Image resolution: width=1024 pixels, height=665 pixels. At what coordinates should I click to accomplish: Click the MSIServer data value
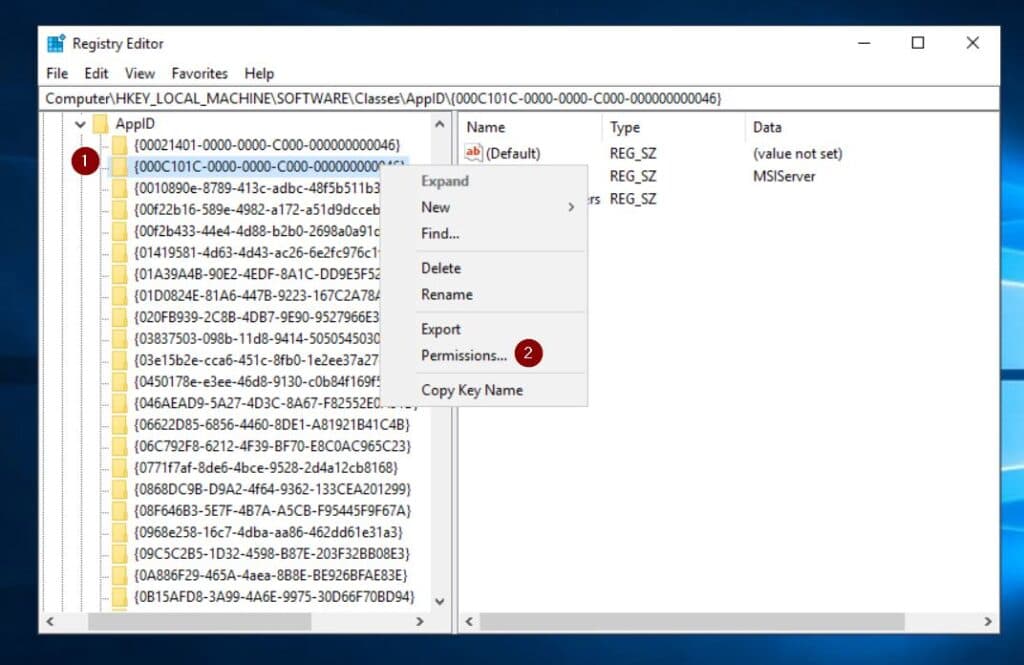(x=784, y=176)
